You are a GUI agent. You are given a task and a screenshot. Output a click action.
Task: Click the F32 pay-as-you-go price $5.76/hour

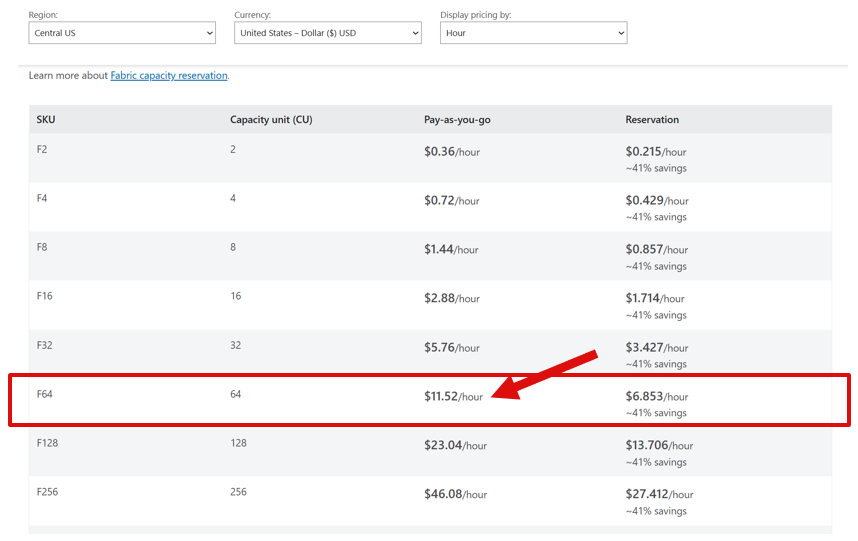pos(451,347)
